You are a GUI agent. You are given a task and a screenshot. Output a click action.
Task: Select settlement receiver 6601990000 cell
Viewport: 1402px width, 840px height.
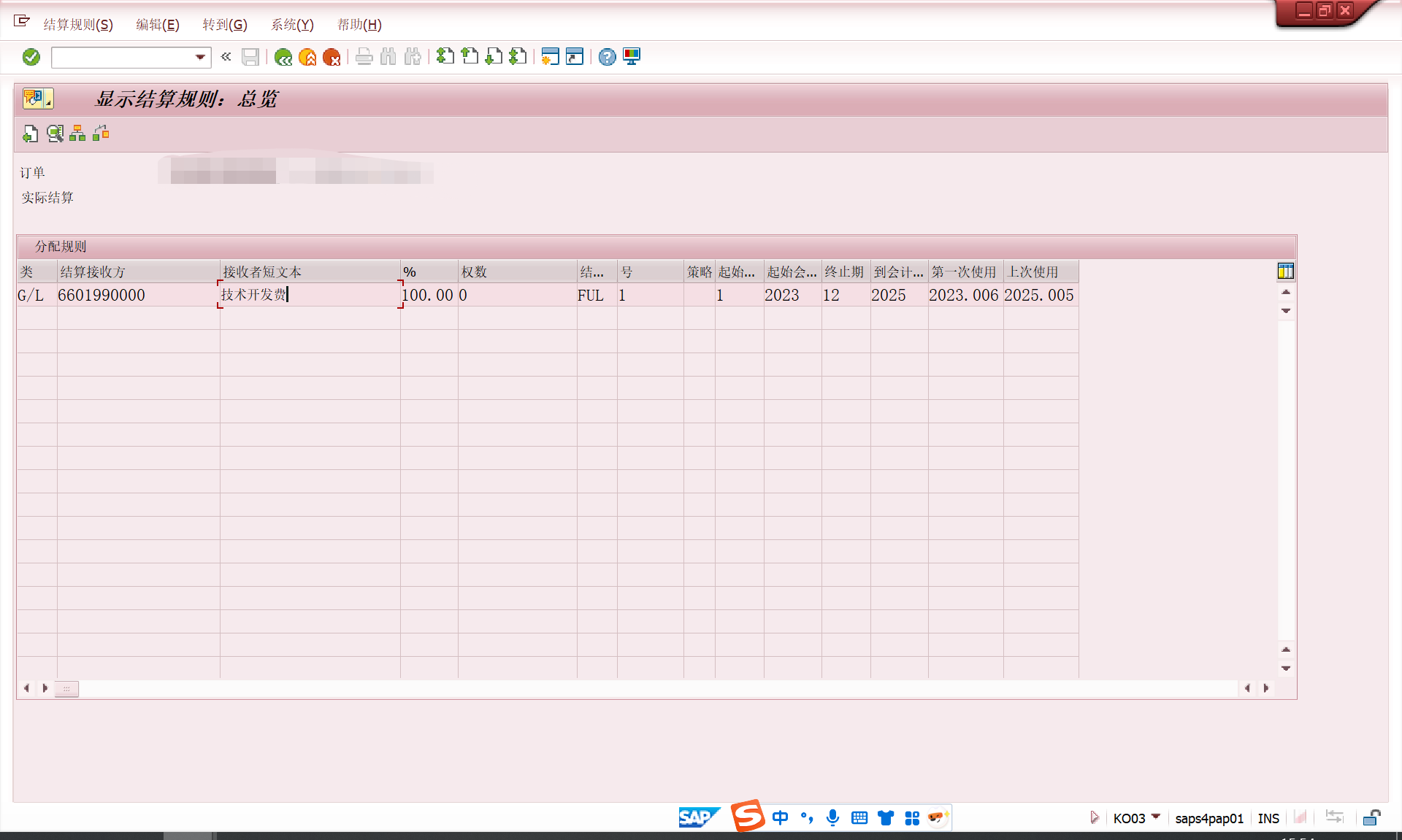pos(138,295)
